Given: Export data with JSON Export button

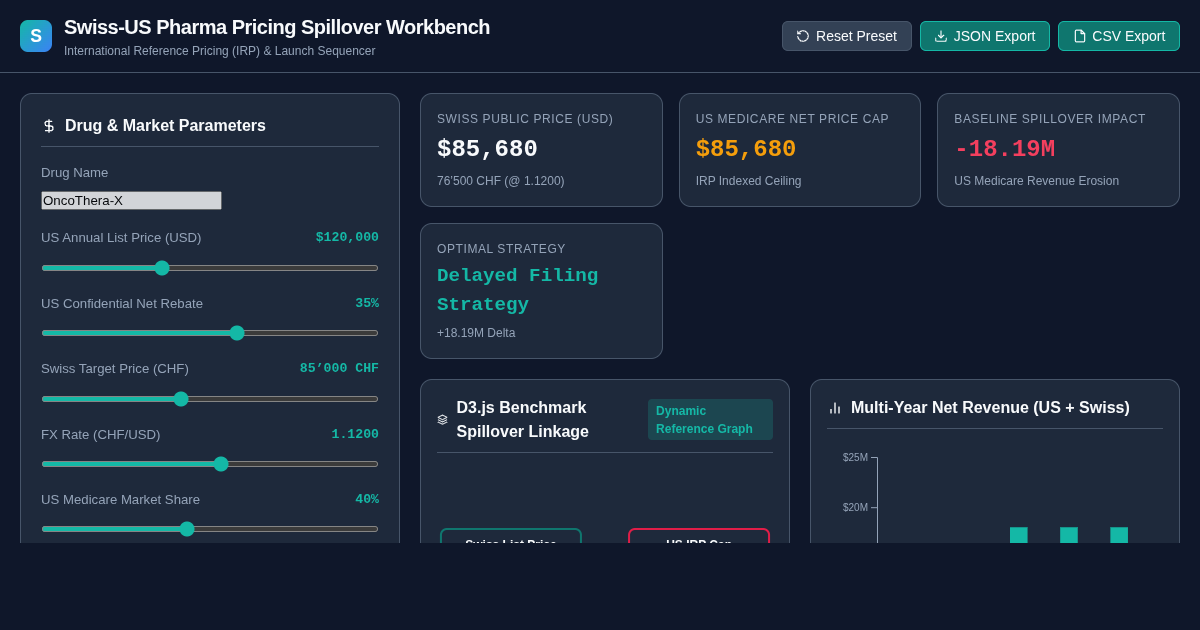Looking at the screenshot, I should (985, 36).
